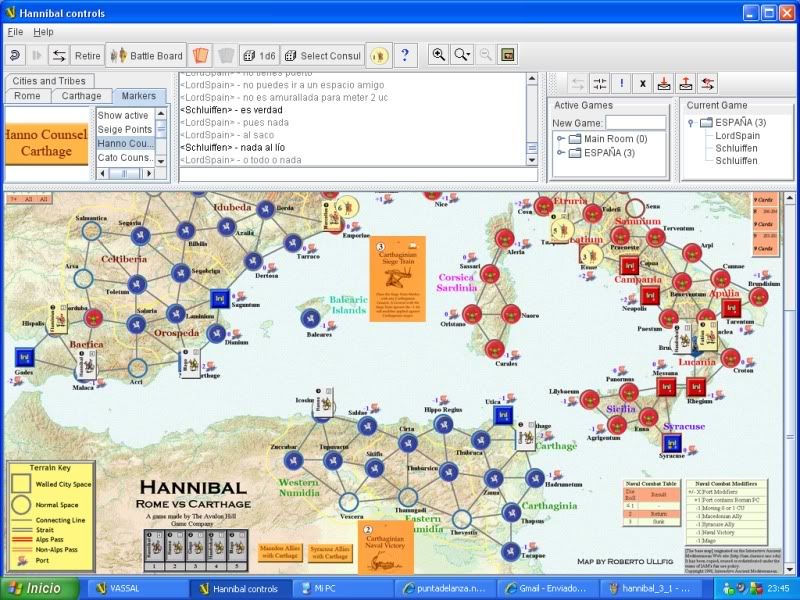This screenshot has width=800, height=600.
Task: Click the Syracuse blue walled city marker
Action: (672, 443)
